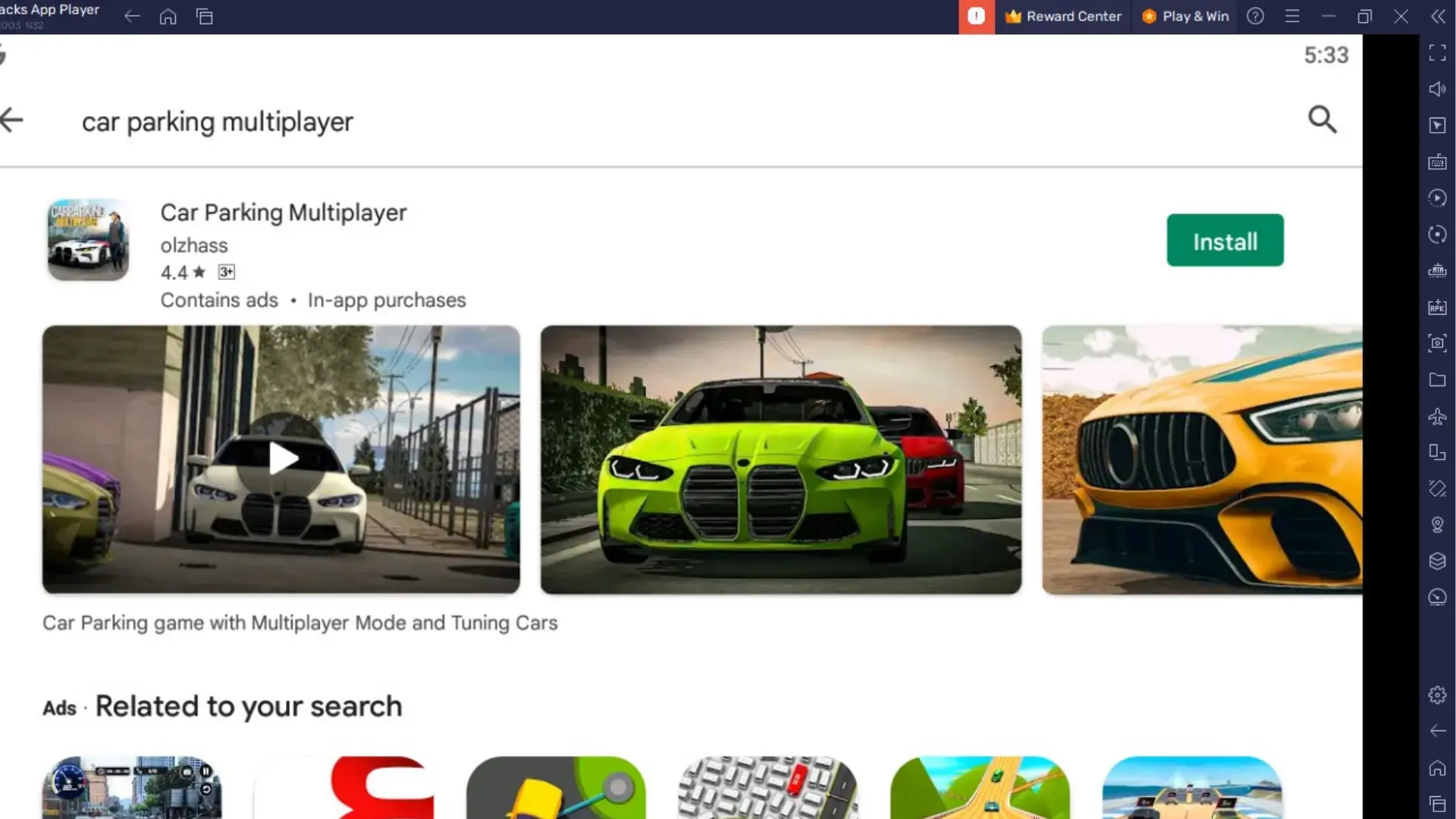Open the Reward Center
Image resolution: width=1456 pixels, height=819 pixels.
1063,16
